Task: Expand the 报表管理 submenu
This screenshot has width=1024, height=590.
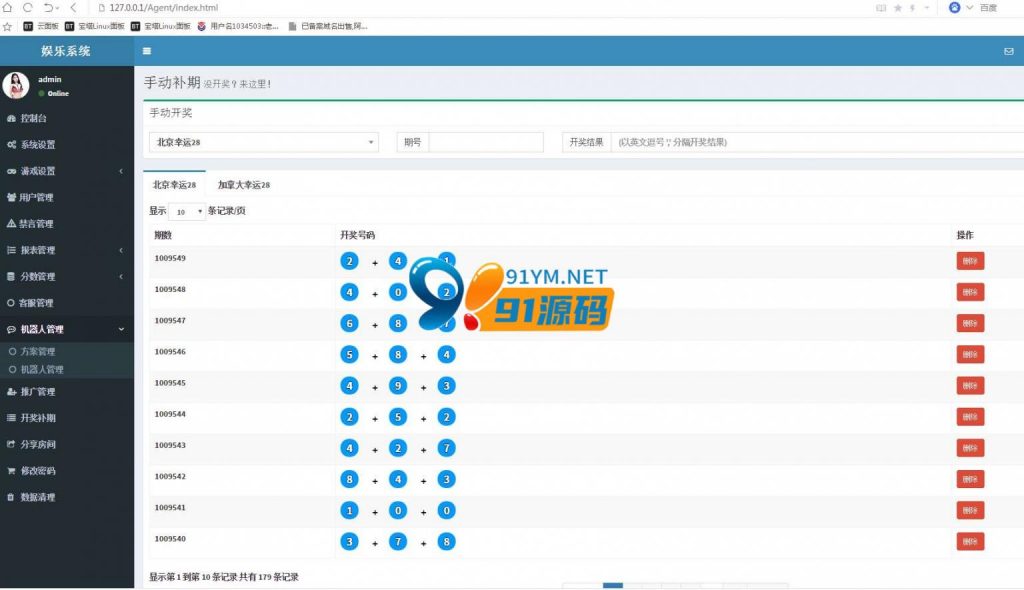Action: pyautogui.click(x=67, y=250)
